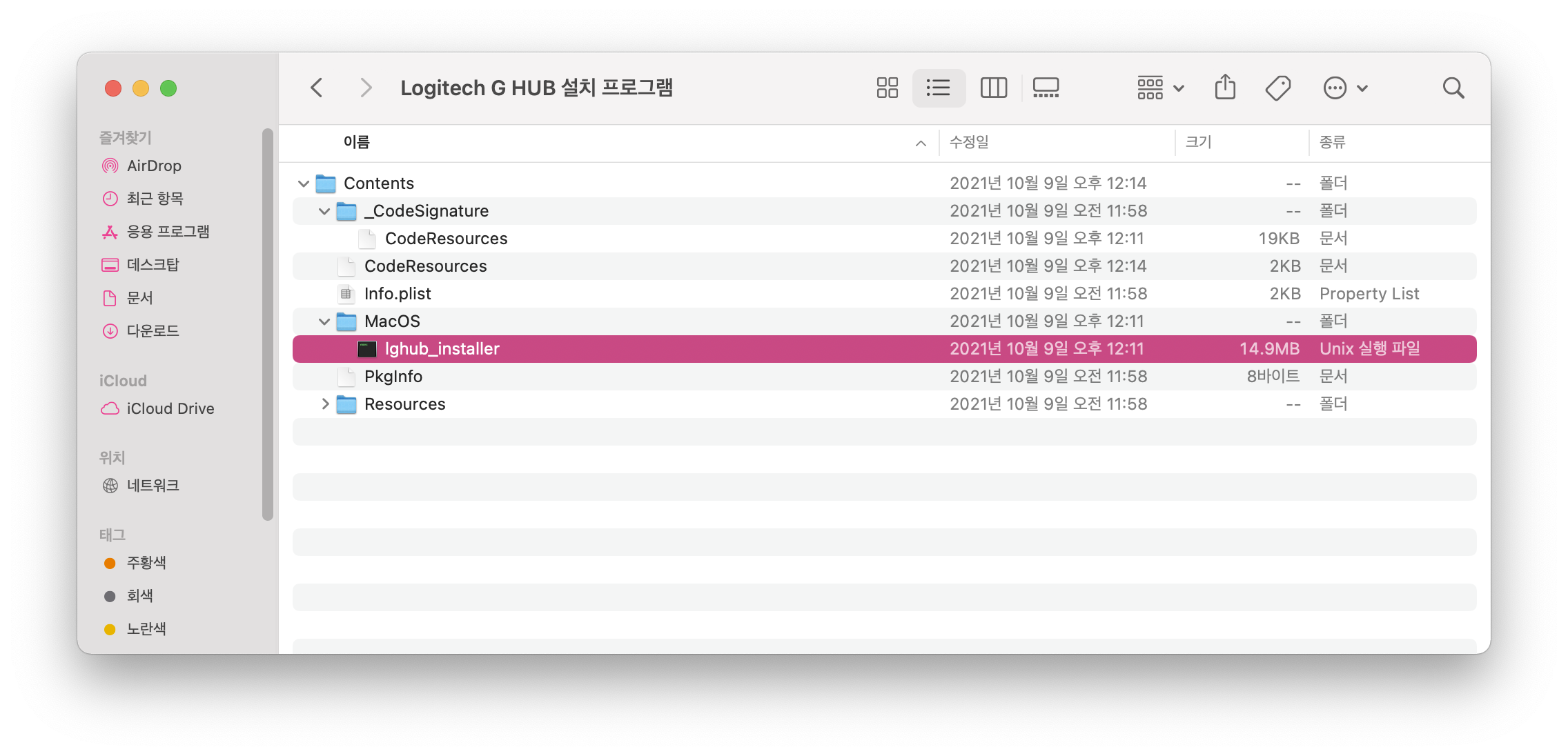This screenshot has height=756, width=1568.
Task: Click the Share toolbar icon
Action: (x=1225, y=88)
